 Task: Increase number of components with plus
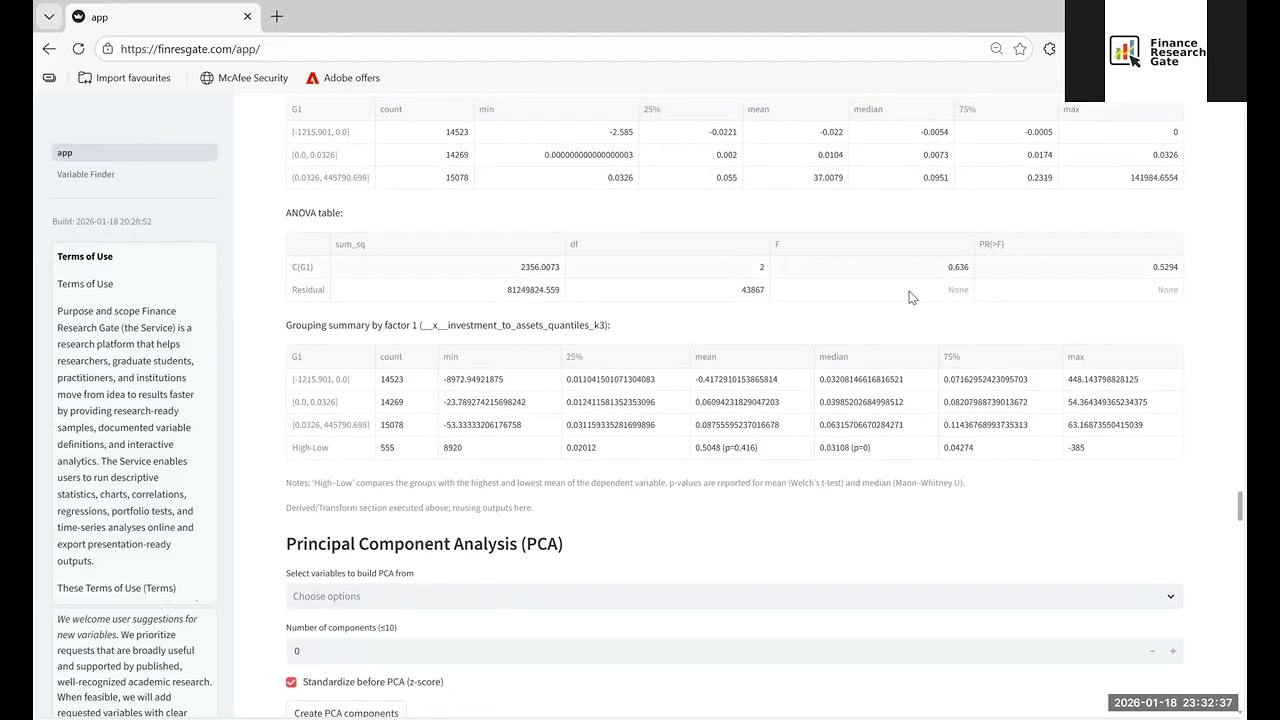(1173, 651)
